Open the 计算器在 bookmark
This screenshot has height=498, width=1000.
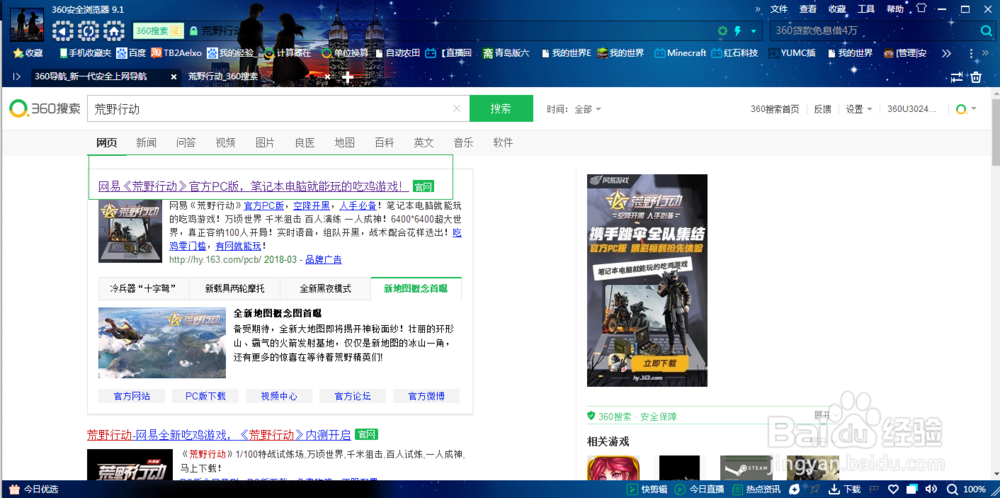coord(288,53)
